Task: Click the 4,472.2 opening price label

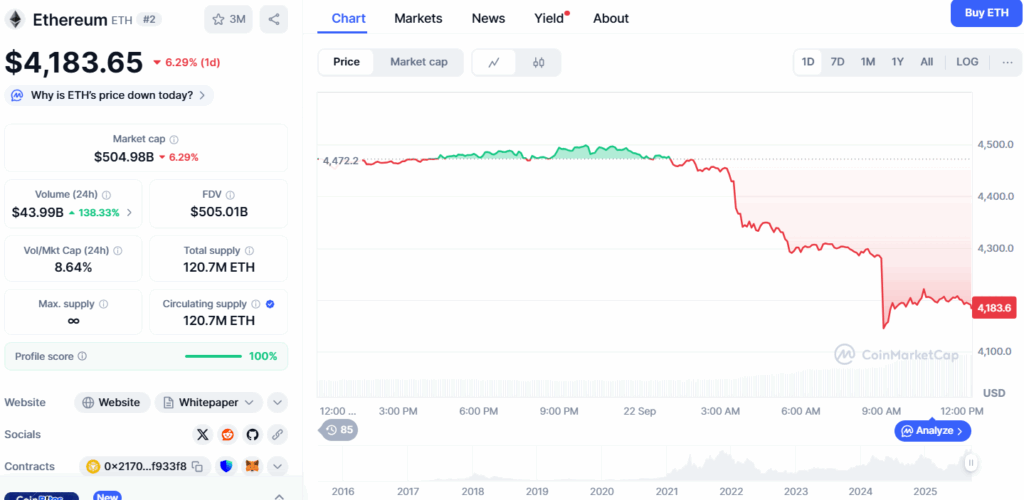Action: click(342, 161)
